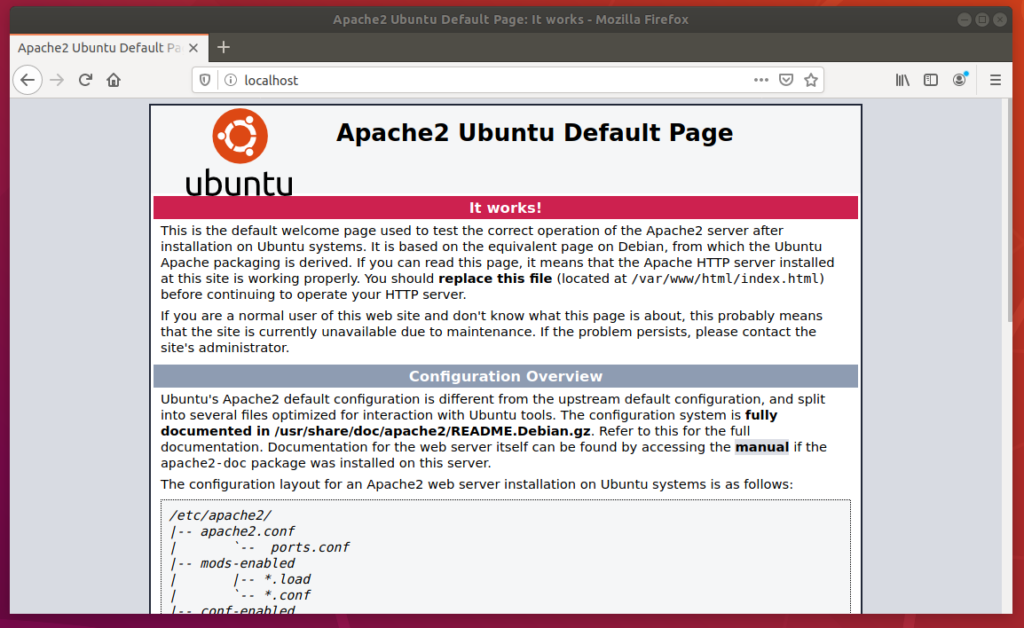Bookmark this page with the star
Image resolution: width=1024 pixels, height=628 pixels.
(811, 80)
